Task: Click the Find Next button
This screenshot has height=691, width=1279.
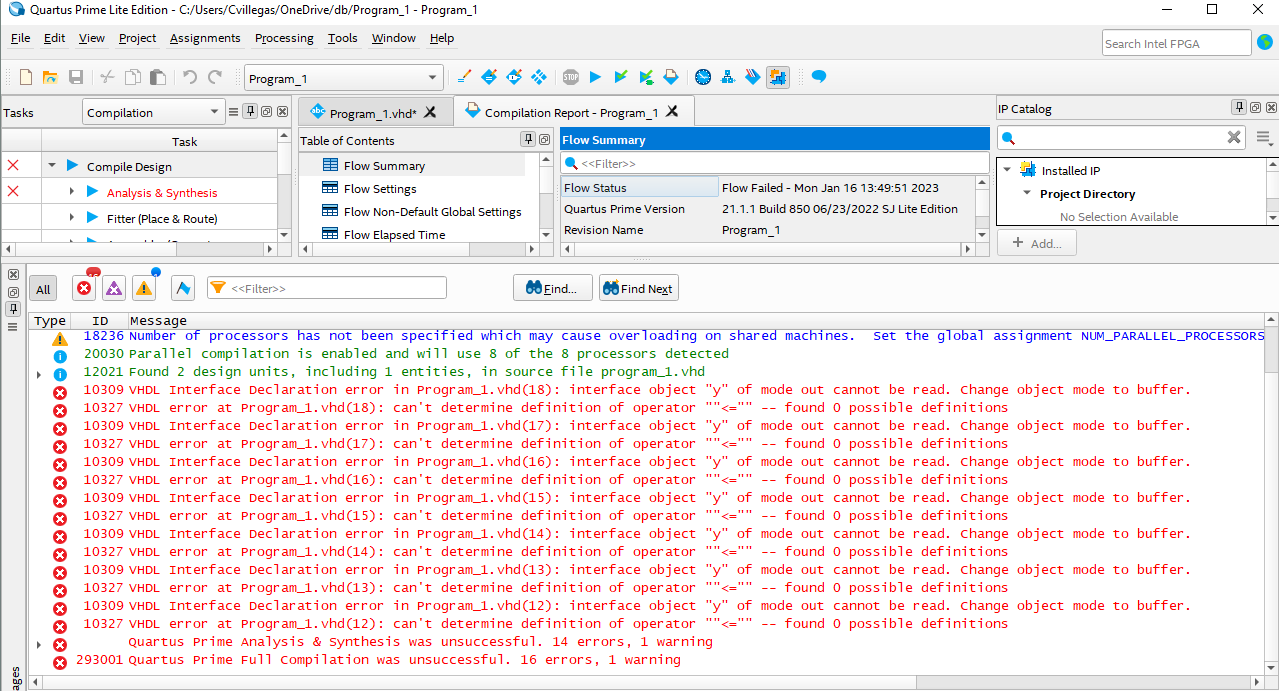Action: point(638,288)
